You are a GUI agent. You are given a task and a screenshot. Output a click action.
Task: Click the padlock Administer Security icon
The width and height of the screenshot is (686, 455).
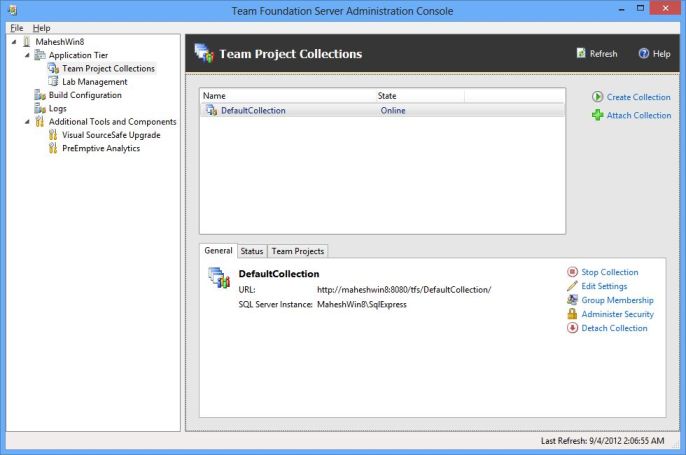tap(572, 314)
